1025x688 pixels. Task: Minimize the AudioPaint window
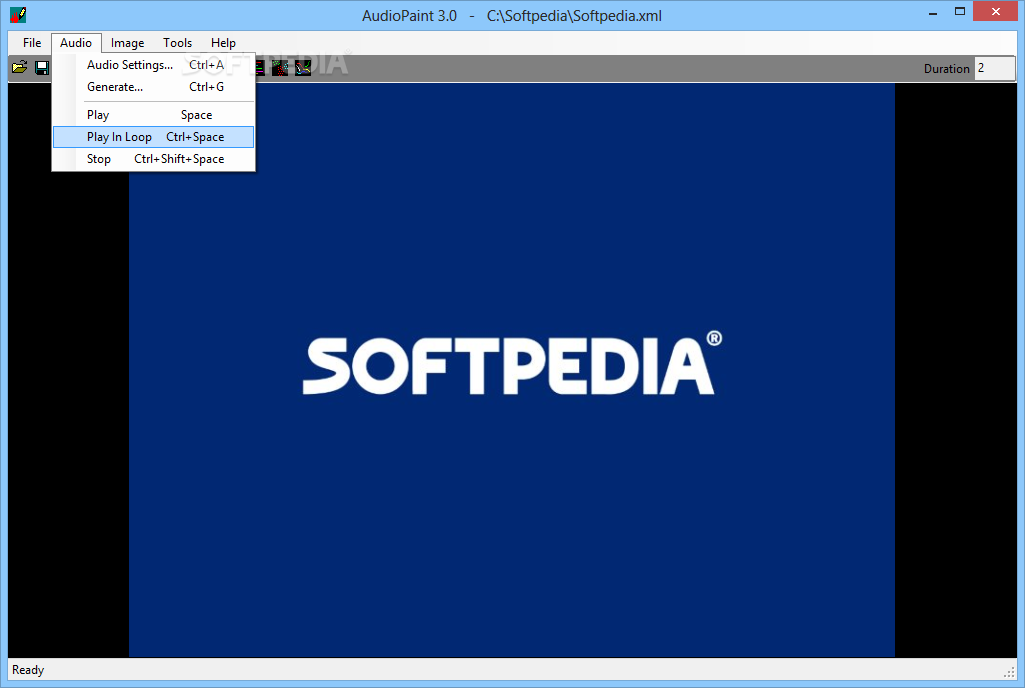coord(933,12)
